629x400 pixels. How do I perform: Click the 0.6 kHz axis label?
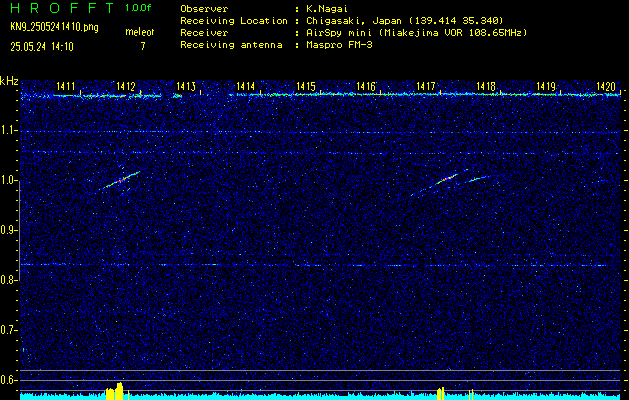[9, 380]
